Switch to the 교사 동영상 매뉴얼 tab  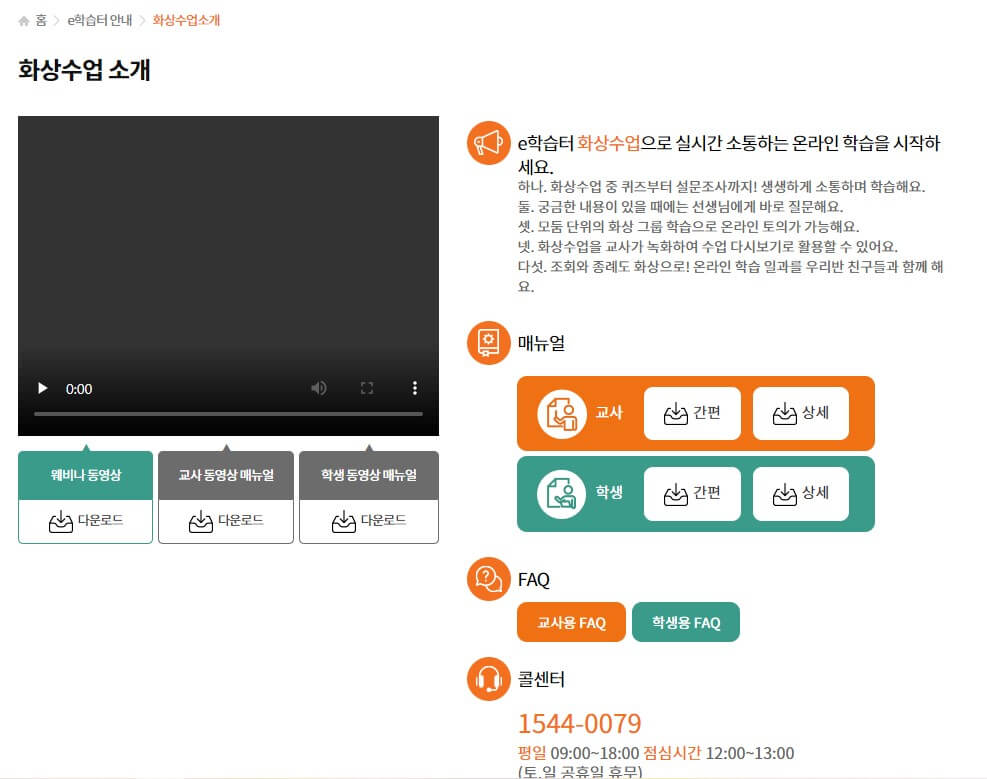point(225,475)
